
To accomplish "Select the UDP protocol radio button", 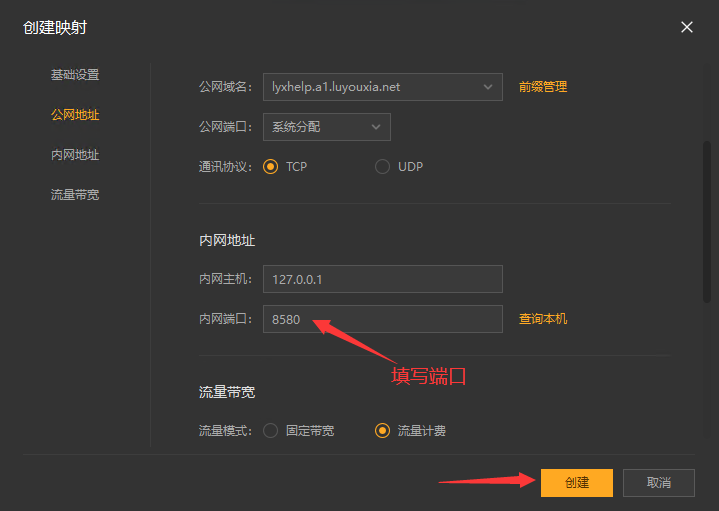I will click(382, 167).
